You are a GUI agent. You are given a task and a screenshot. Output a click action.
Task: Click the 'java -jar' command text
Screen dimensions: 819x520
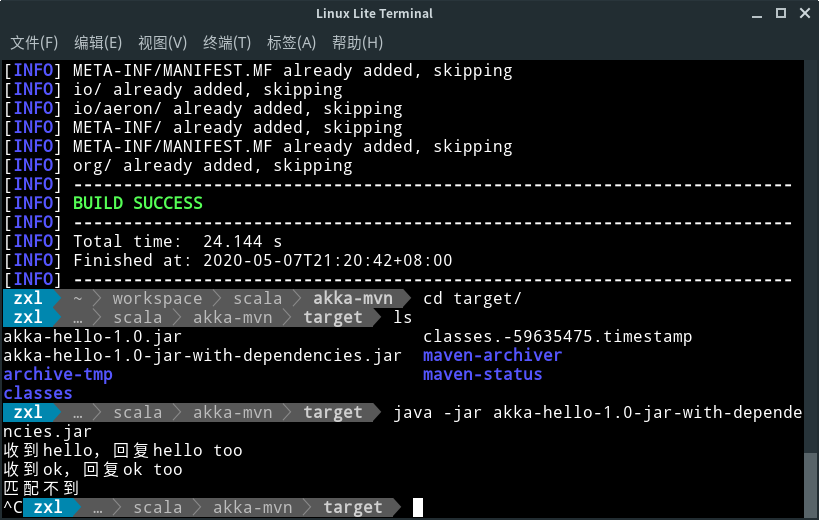[x=438, y=412]
